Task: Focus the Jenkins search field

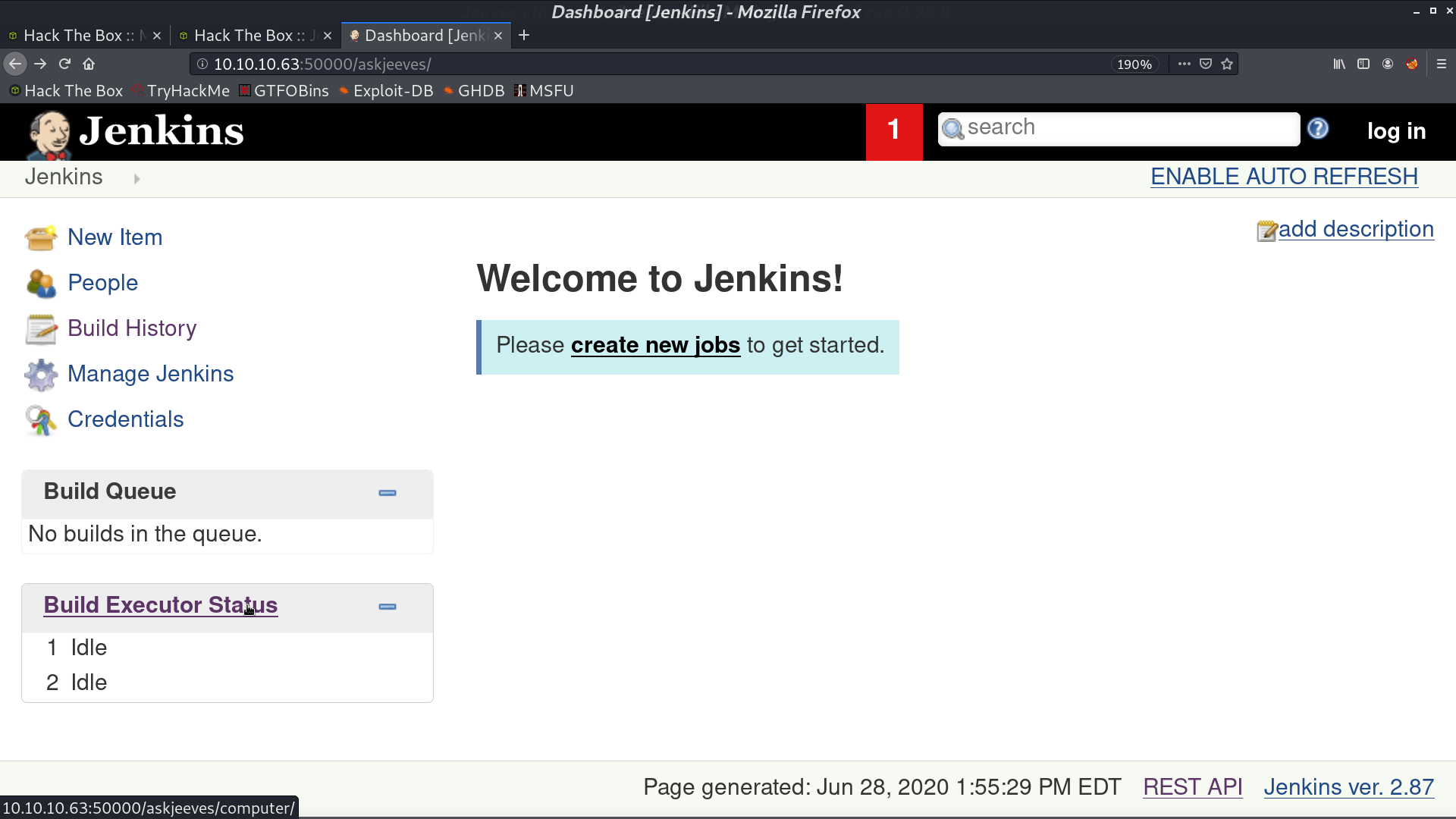Action: click(x=1119, y=128)
